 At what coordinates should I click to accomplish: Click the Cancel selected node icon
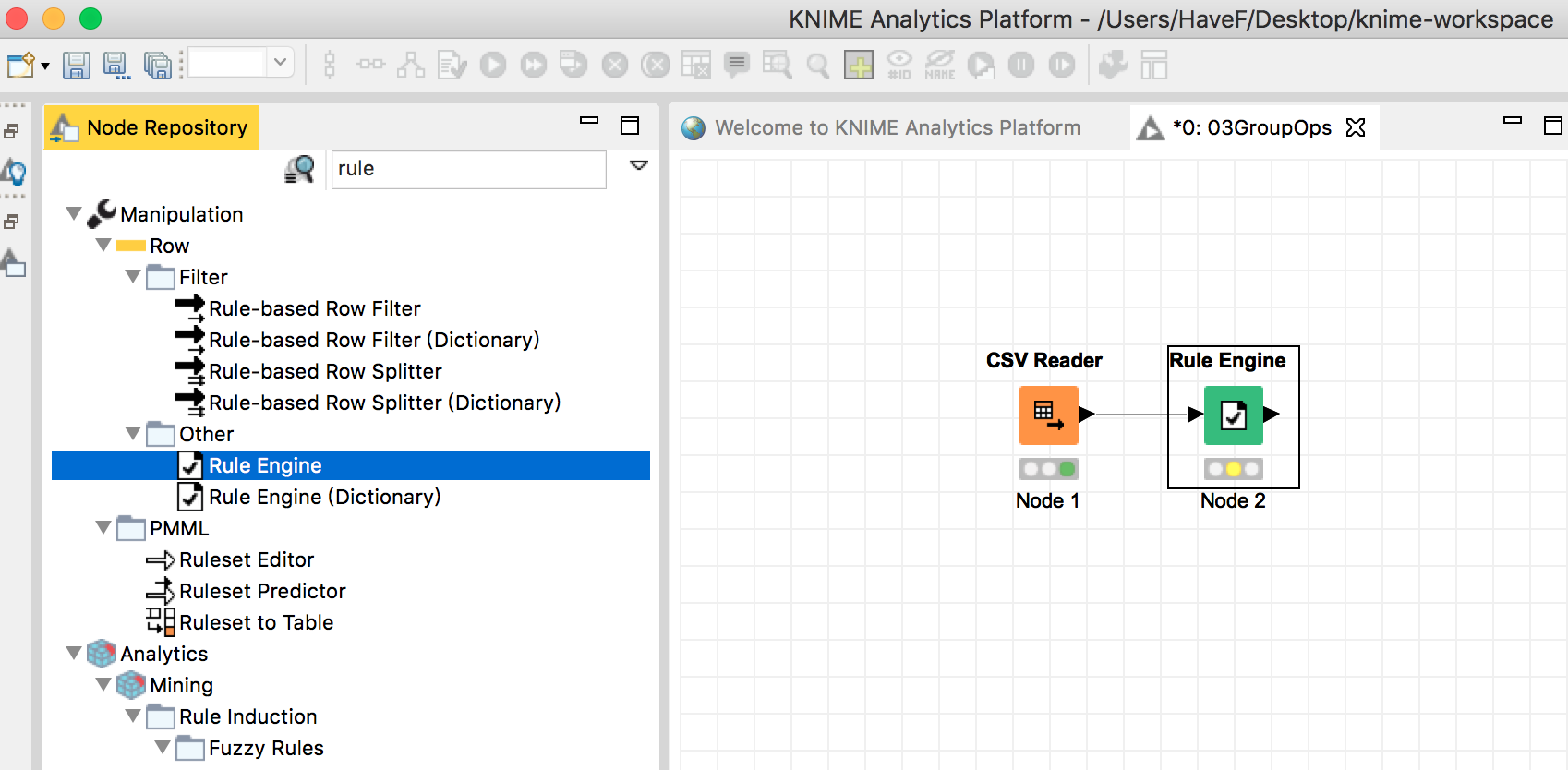615,65
